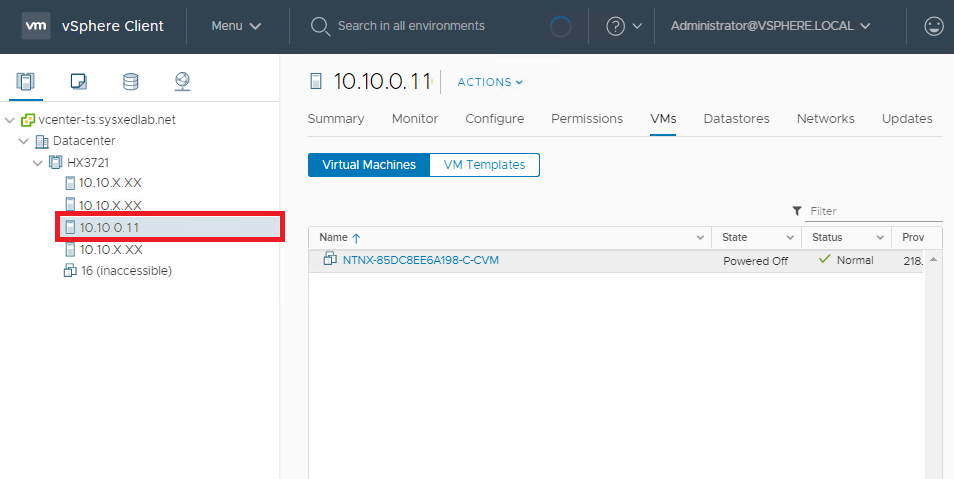Select the Virtual Machines toggle button

point(369,165)
